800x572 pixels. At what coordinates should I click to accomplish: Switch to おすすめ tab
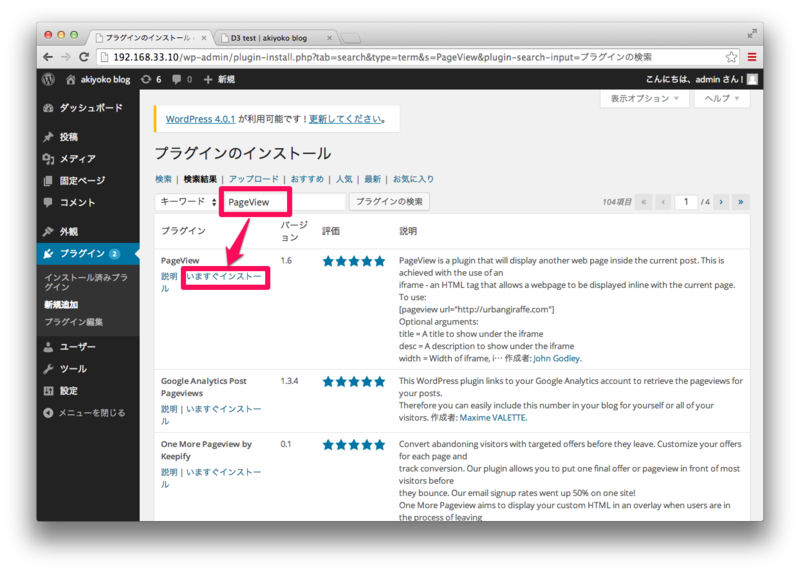[307, 179]
